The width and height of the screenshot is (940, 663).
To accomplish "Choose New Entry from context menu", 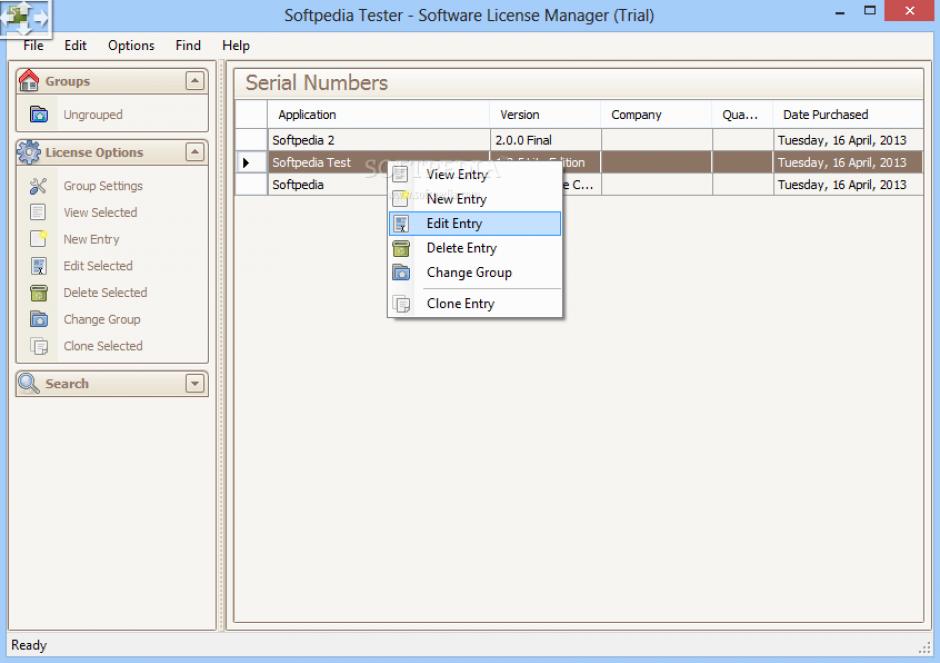I will pos(475,199).
